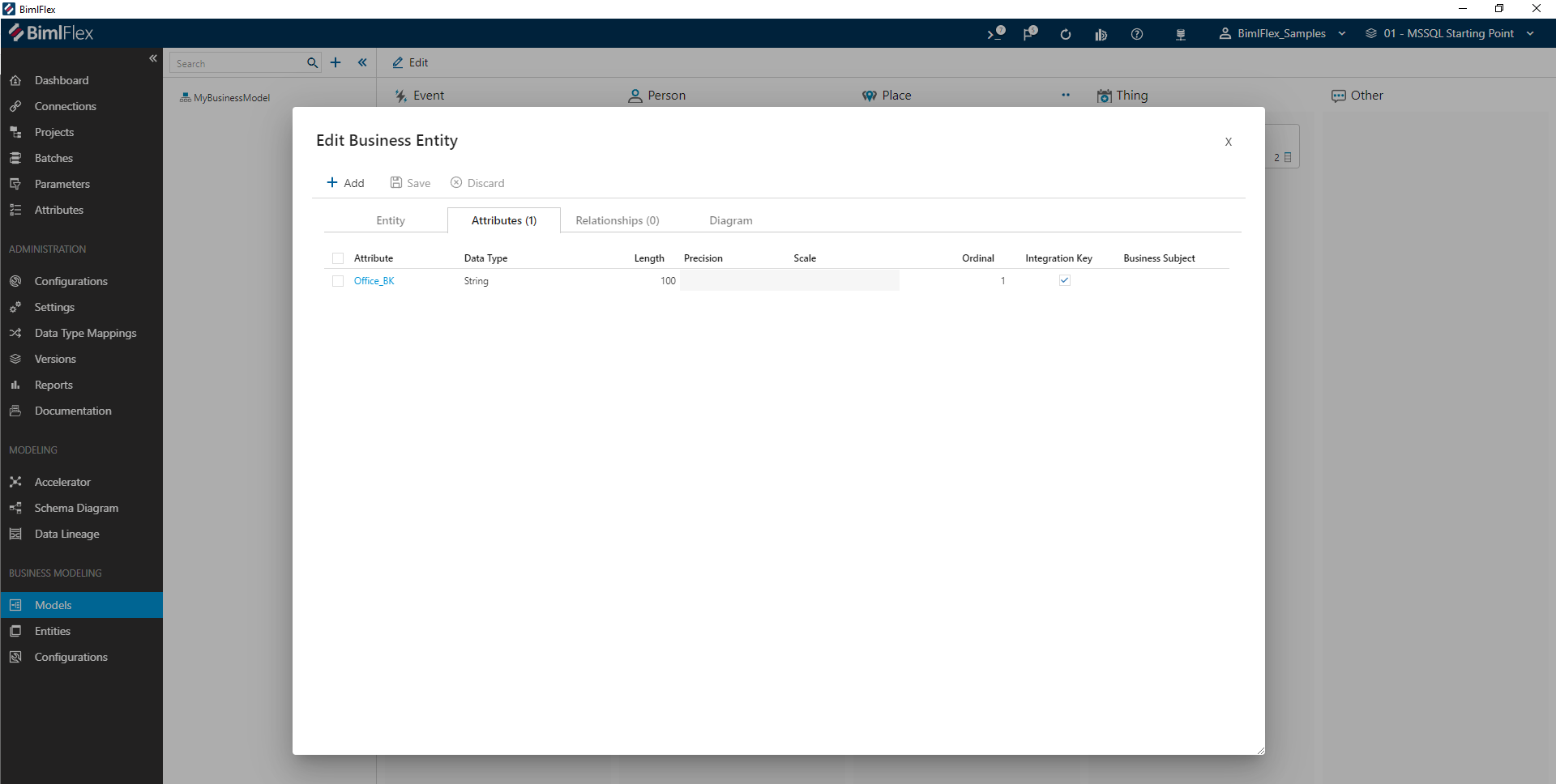Expand the BimlFlex_Samples customer dropdown
This screenshot has height=784, width=1556.
[x=1342, y=34]
